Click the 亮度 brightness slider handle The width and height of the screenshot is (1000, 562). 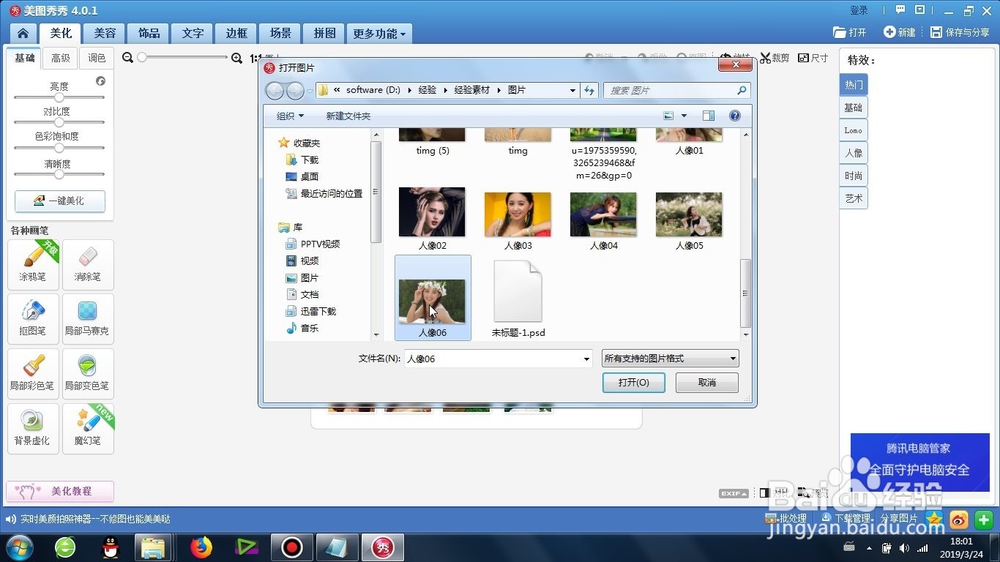coord(59,98)
